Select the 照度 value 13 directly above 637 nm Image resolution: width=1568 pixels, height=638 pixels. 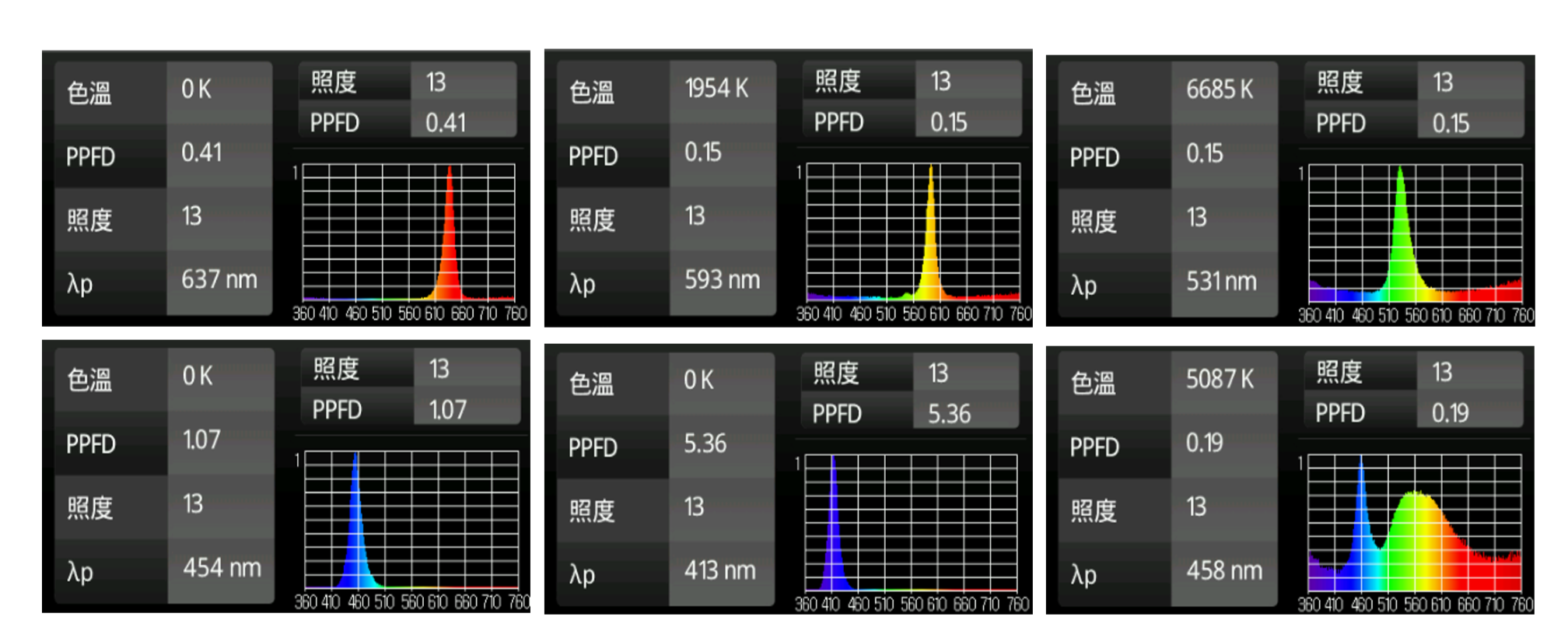click(x=191, y=216)
